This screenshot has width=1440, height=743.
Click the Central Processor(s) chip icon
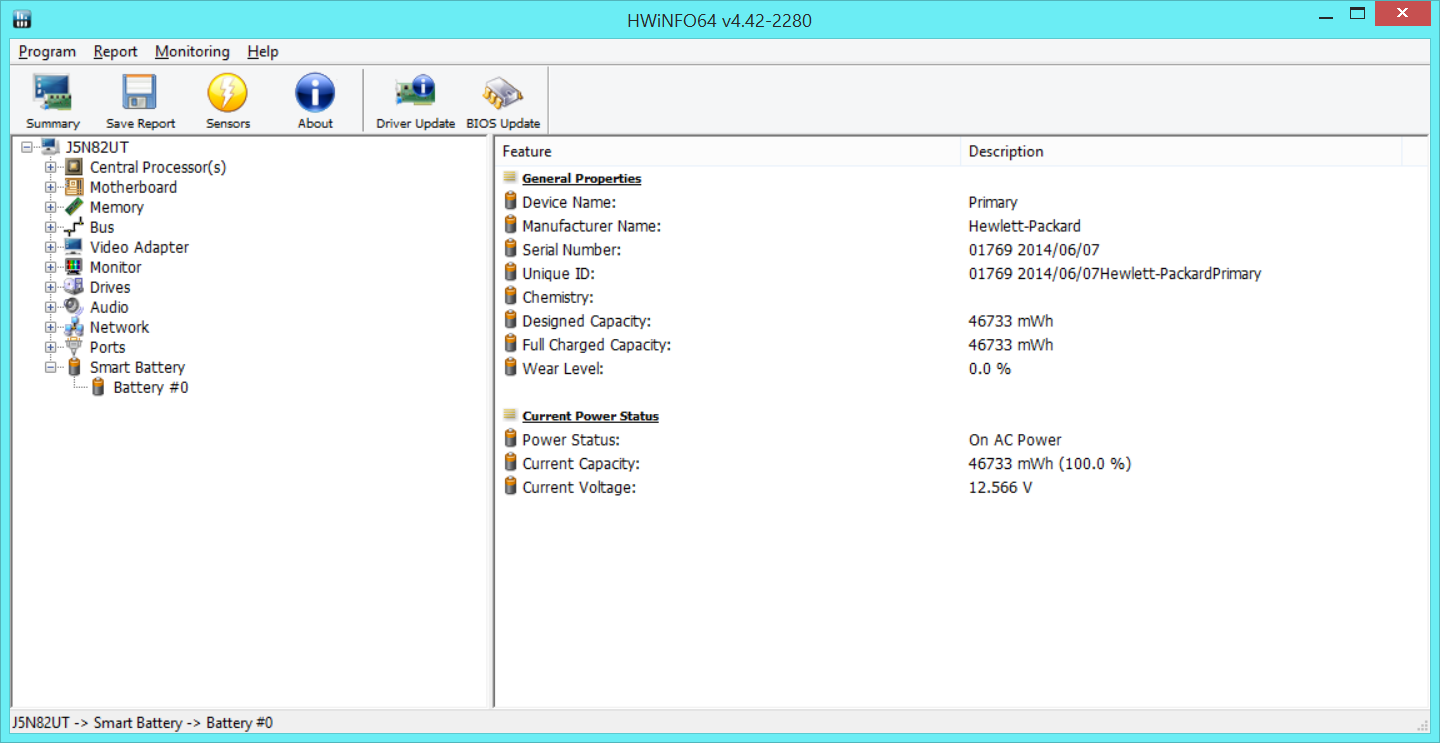74,167
